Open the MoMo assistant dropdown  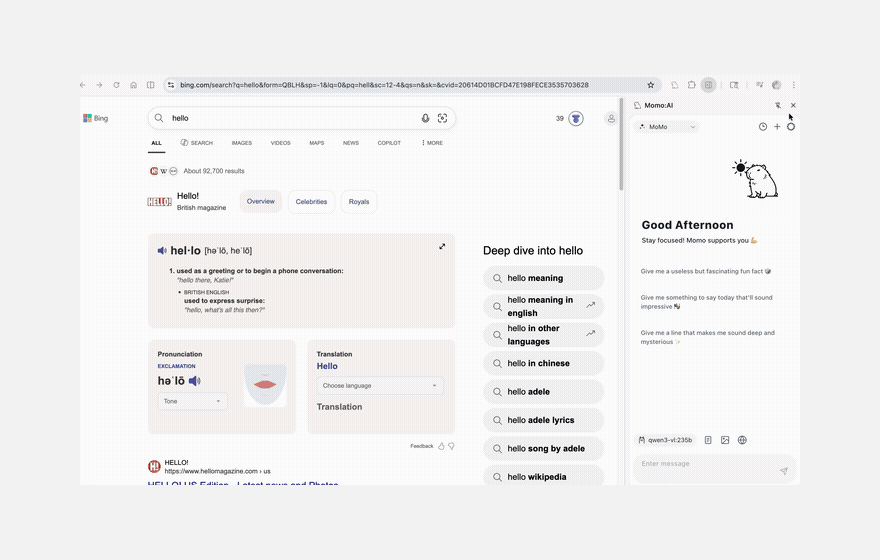point(666,127)
